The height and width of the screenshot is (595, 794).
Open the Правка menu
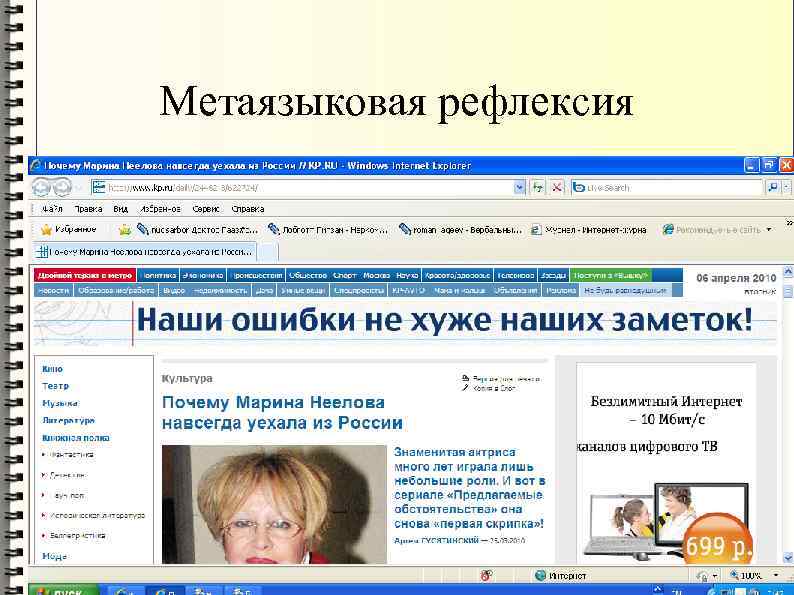click(88, 209)
